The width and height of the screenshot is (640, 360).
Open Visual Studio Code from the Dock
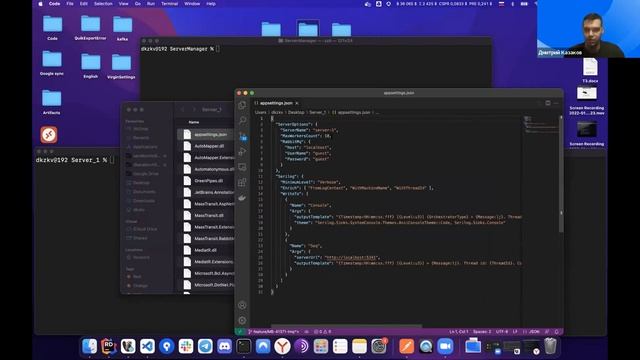(147, 346)
